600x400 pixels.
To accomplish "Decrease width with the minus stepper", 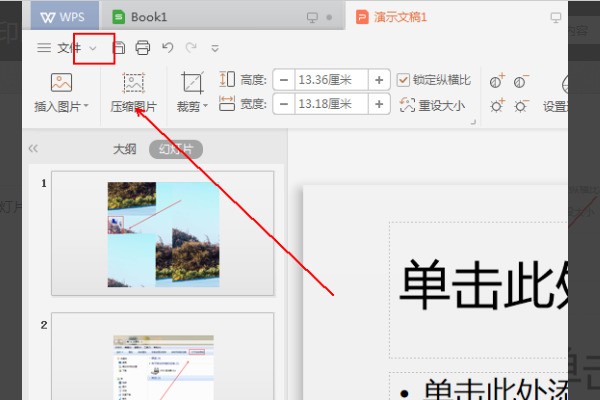I will click(x=283, y=105).
